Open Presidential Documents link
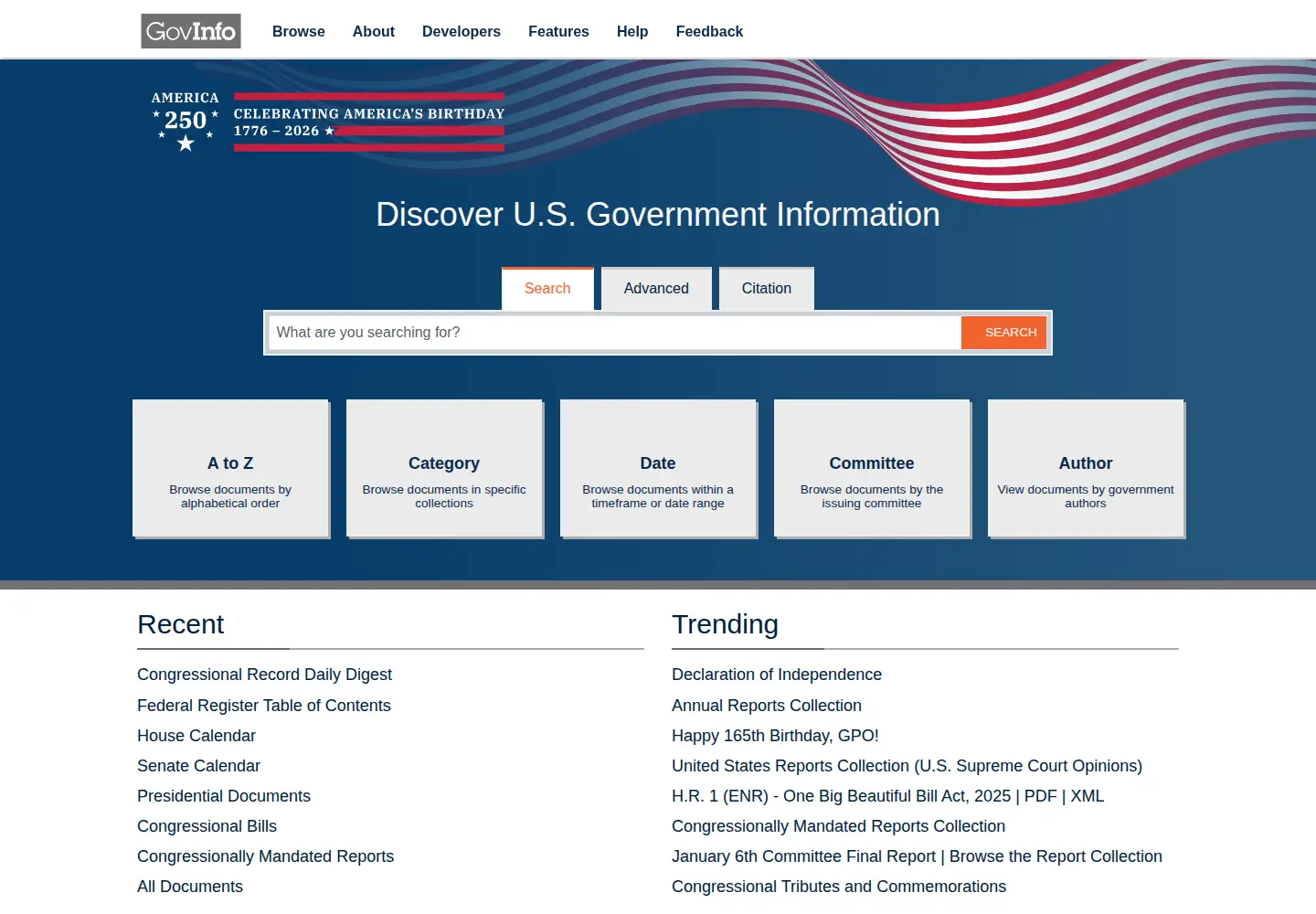This screenshot has width=1316, height=914. [x=224, y=796]
